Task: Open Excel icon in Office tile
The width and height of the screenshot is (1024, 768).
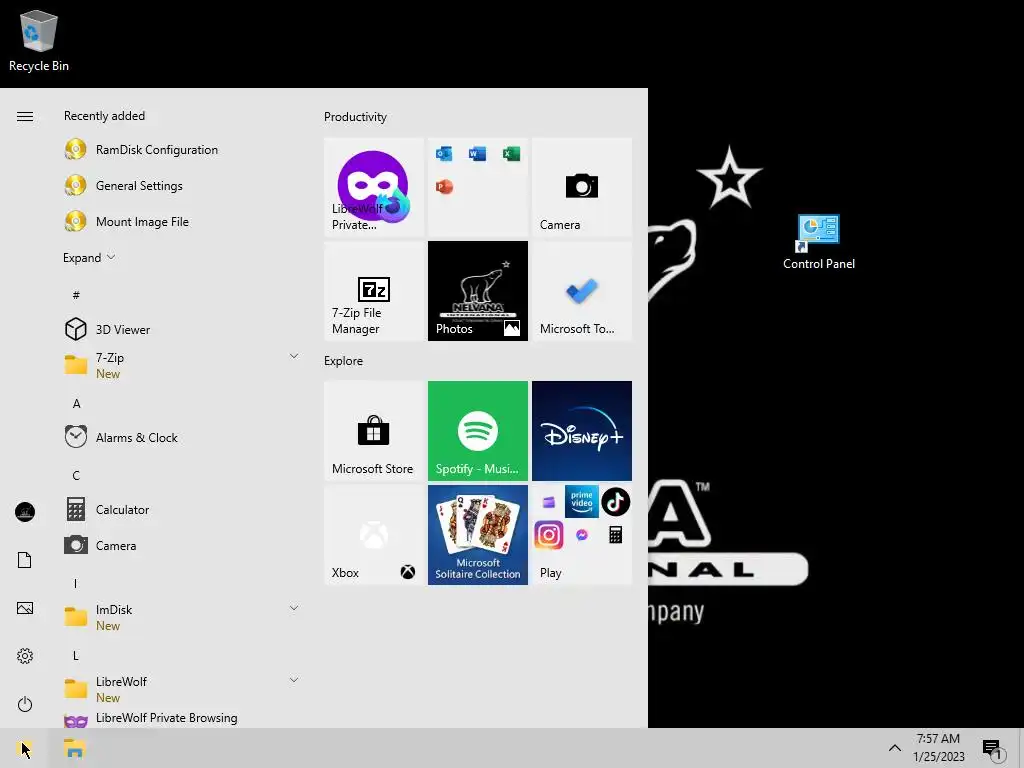Action: coord(511,153)
